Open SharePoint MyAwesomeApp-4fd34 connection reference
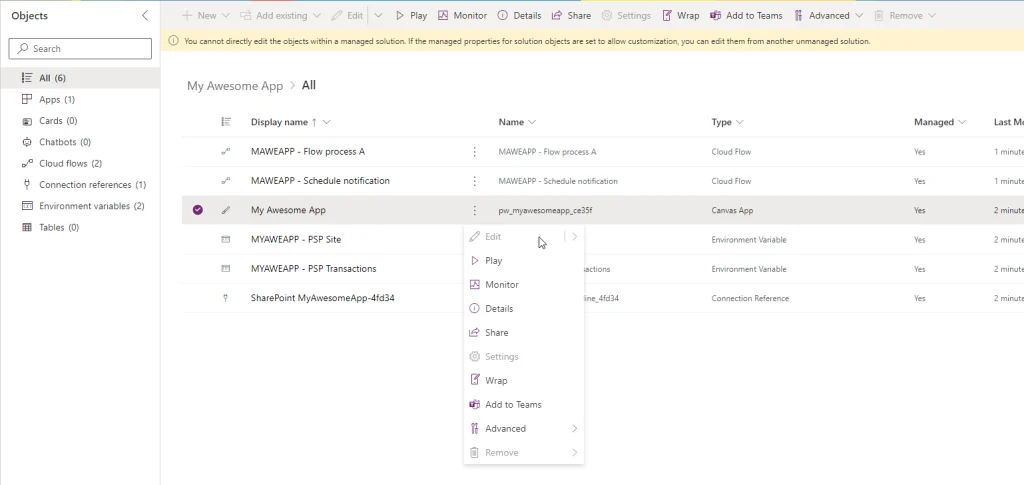Viewport: 1024px width, 485px height. point(323,298)
